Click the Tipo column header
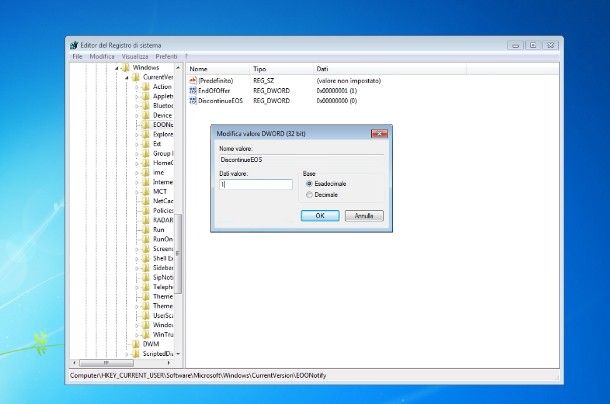The width and height of the screenshot is (610, 404). click(x=281, y=69)
